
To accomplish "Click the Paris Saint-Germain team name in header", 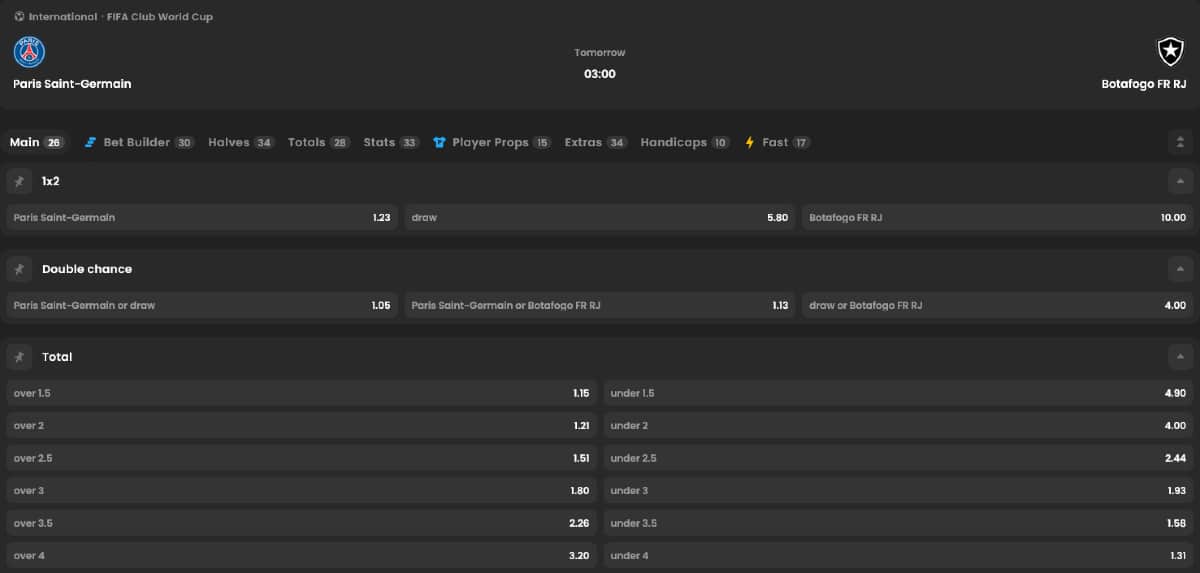I will pyautogui.click(x=72, y=84).
